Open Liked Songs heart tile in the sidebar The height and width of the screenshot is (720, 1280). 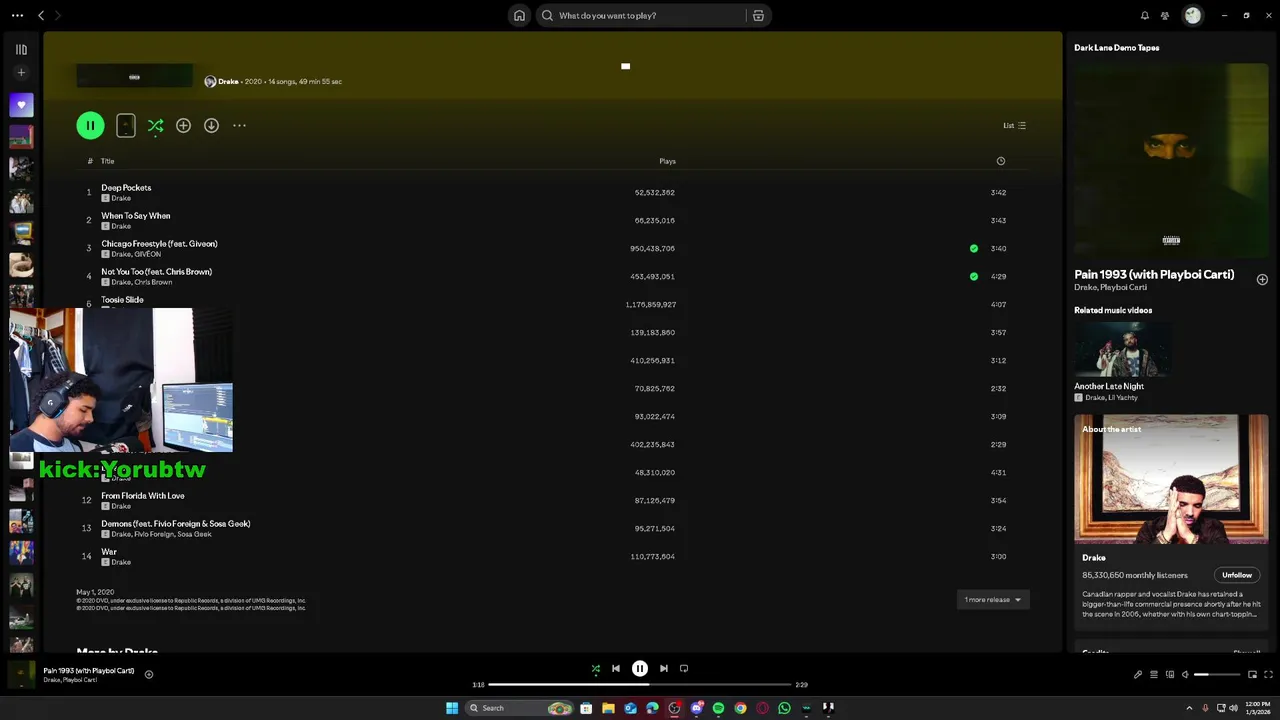(x=21, y=105)
